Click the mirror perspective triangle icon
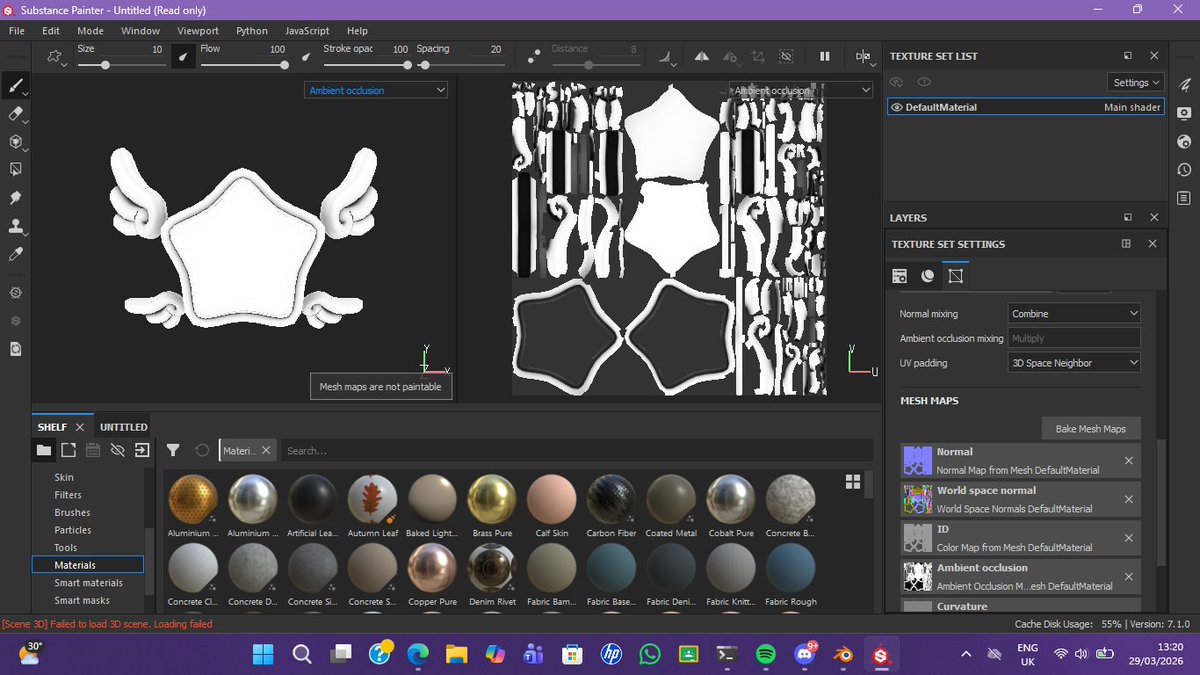The image size is (1200, 675). point(701,57)
